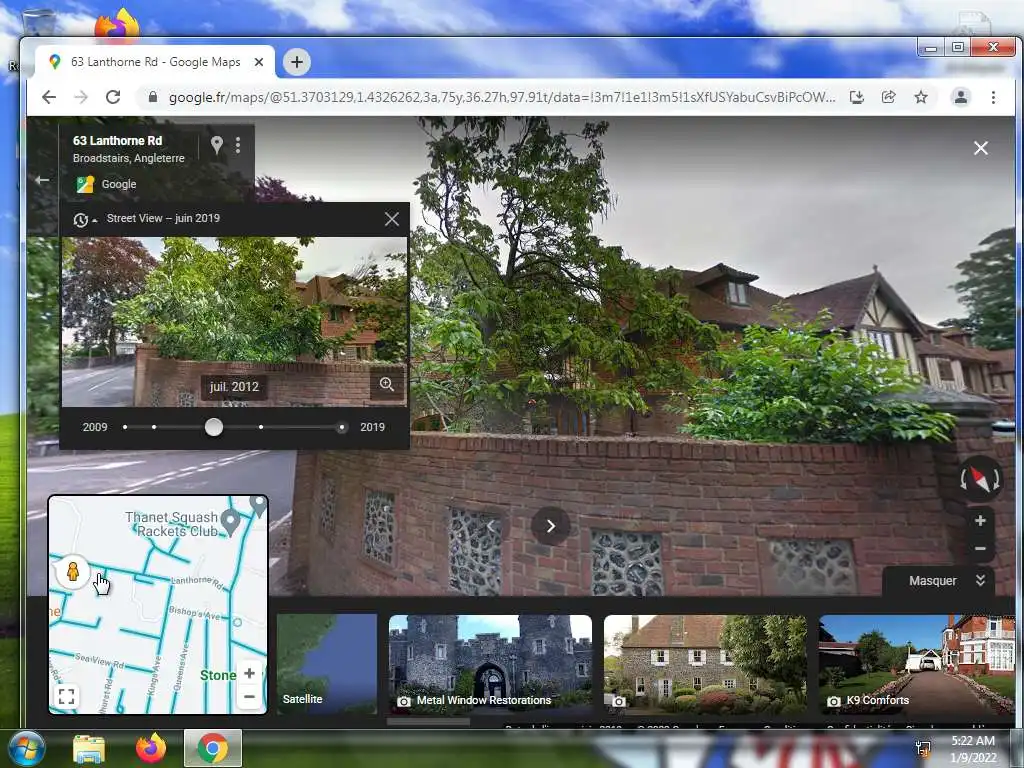Select the second timeline point
This screenshot has width=1024, height=768.
154,427
